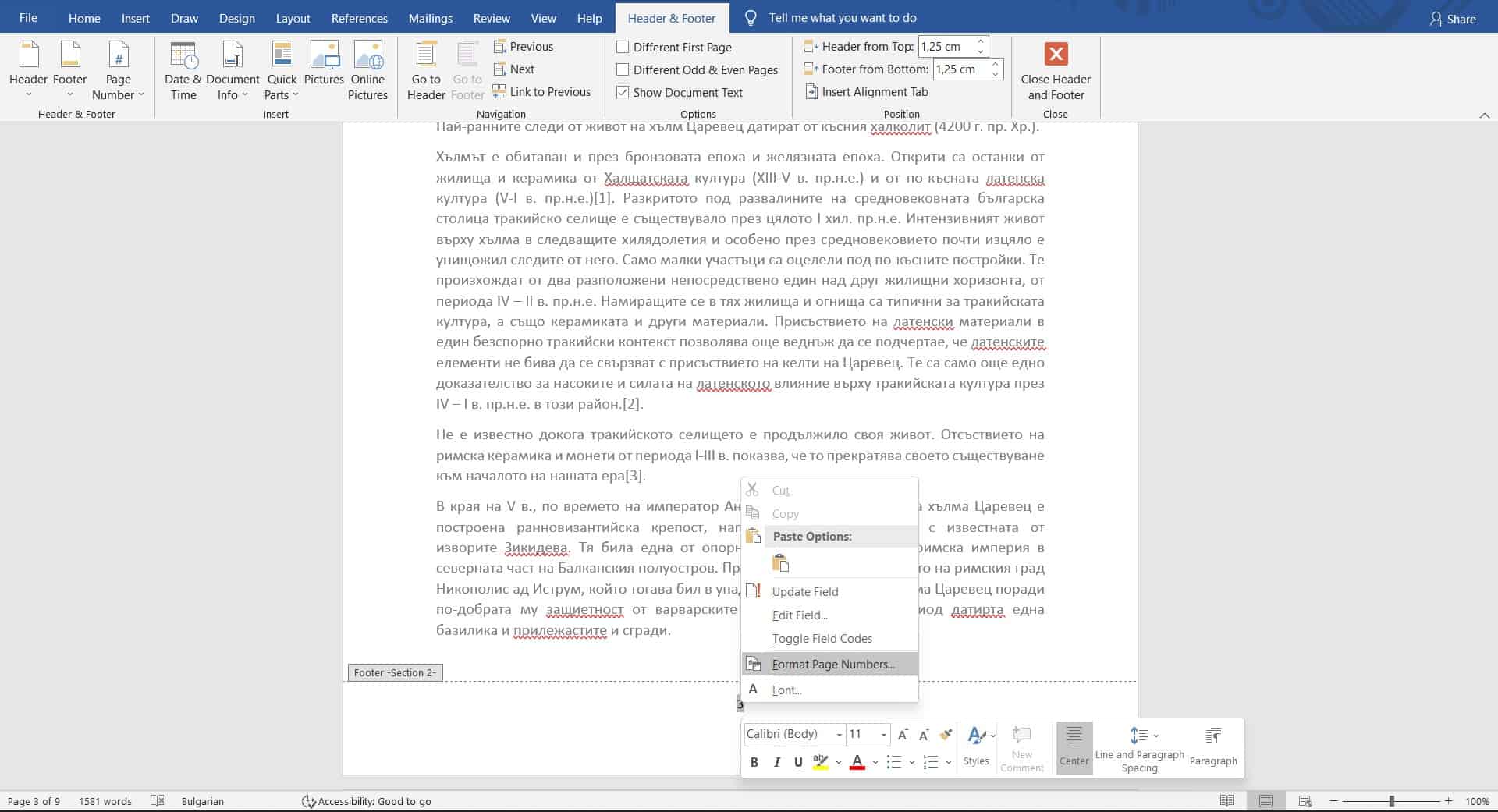This screenshot has width=1498, height=812.
Task: Open the References ribbon tab
Action: pyautogui.click(x=359, y=18)
